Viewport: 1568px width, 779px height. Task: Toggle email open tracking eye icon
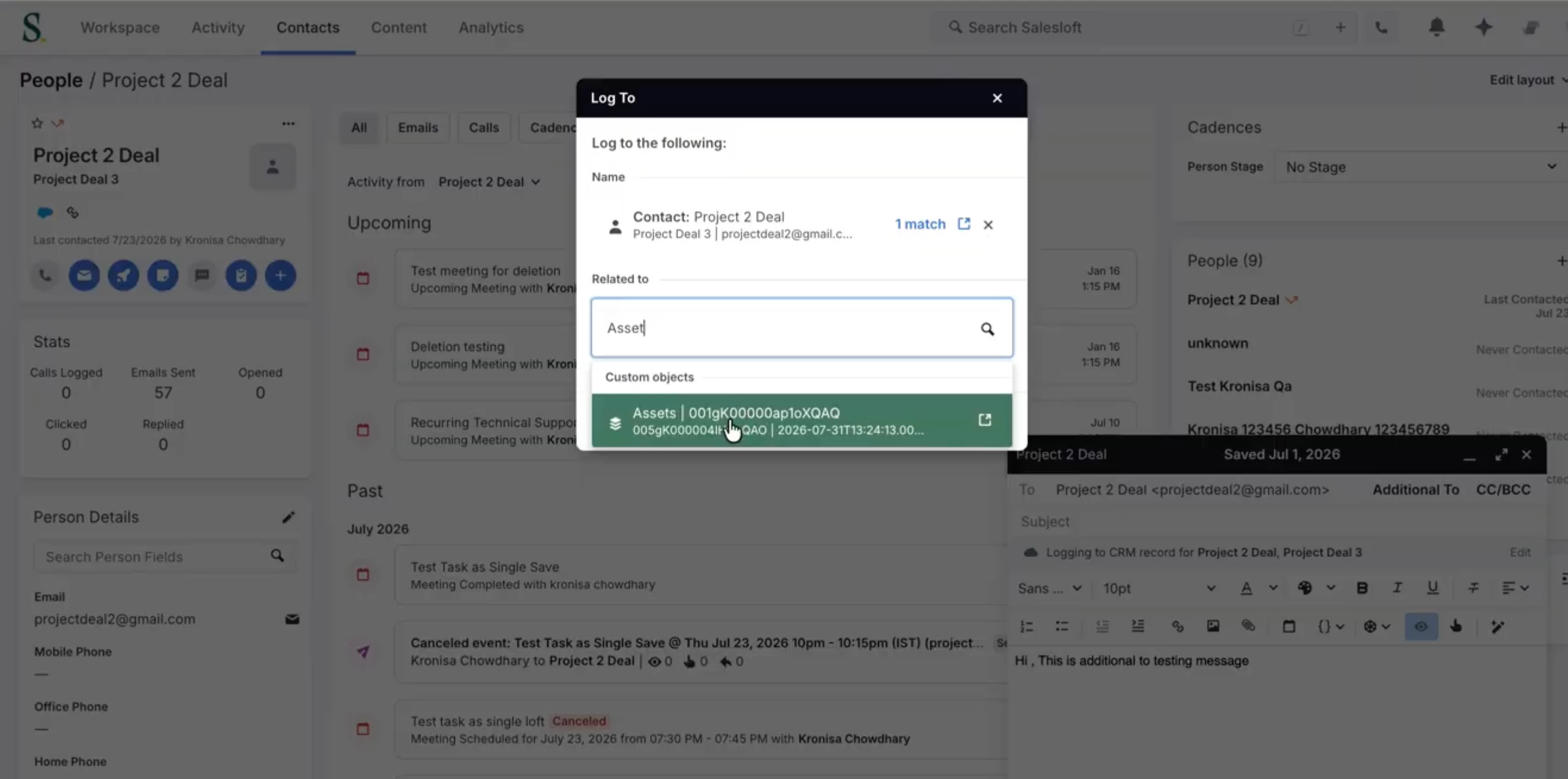pyautogui.click(x=1420, y=627)
